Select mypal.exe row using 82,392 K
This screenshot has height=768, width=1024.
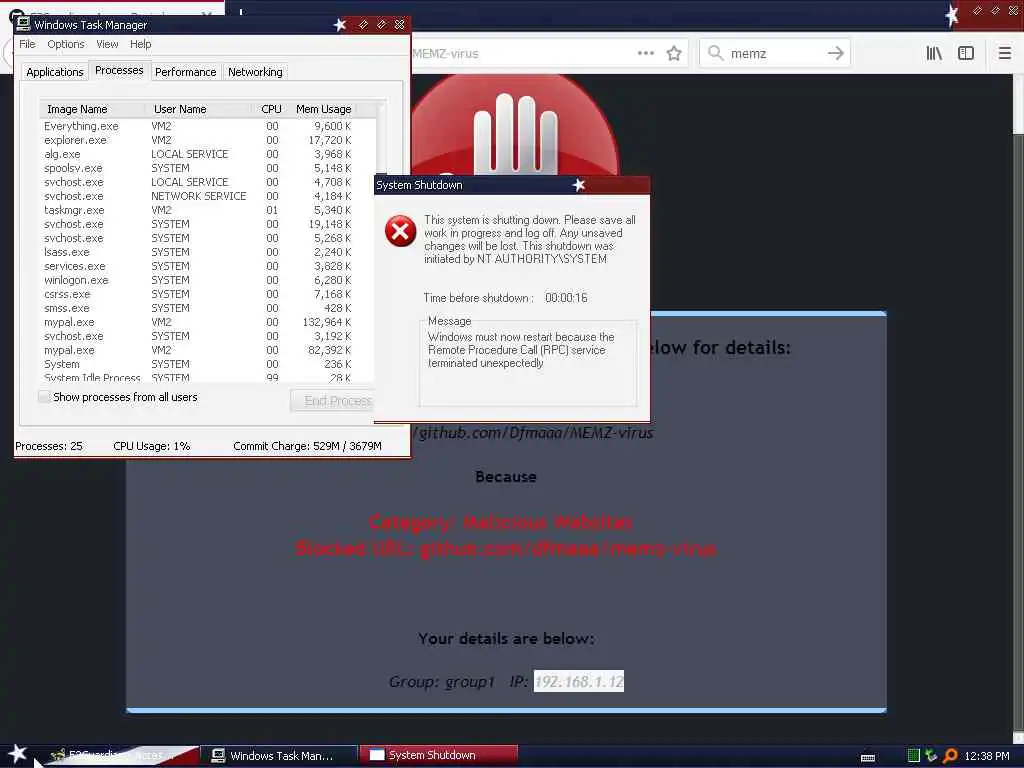point(207,350)
